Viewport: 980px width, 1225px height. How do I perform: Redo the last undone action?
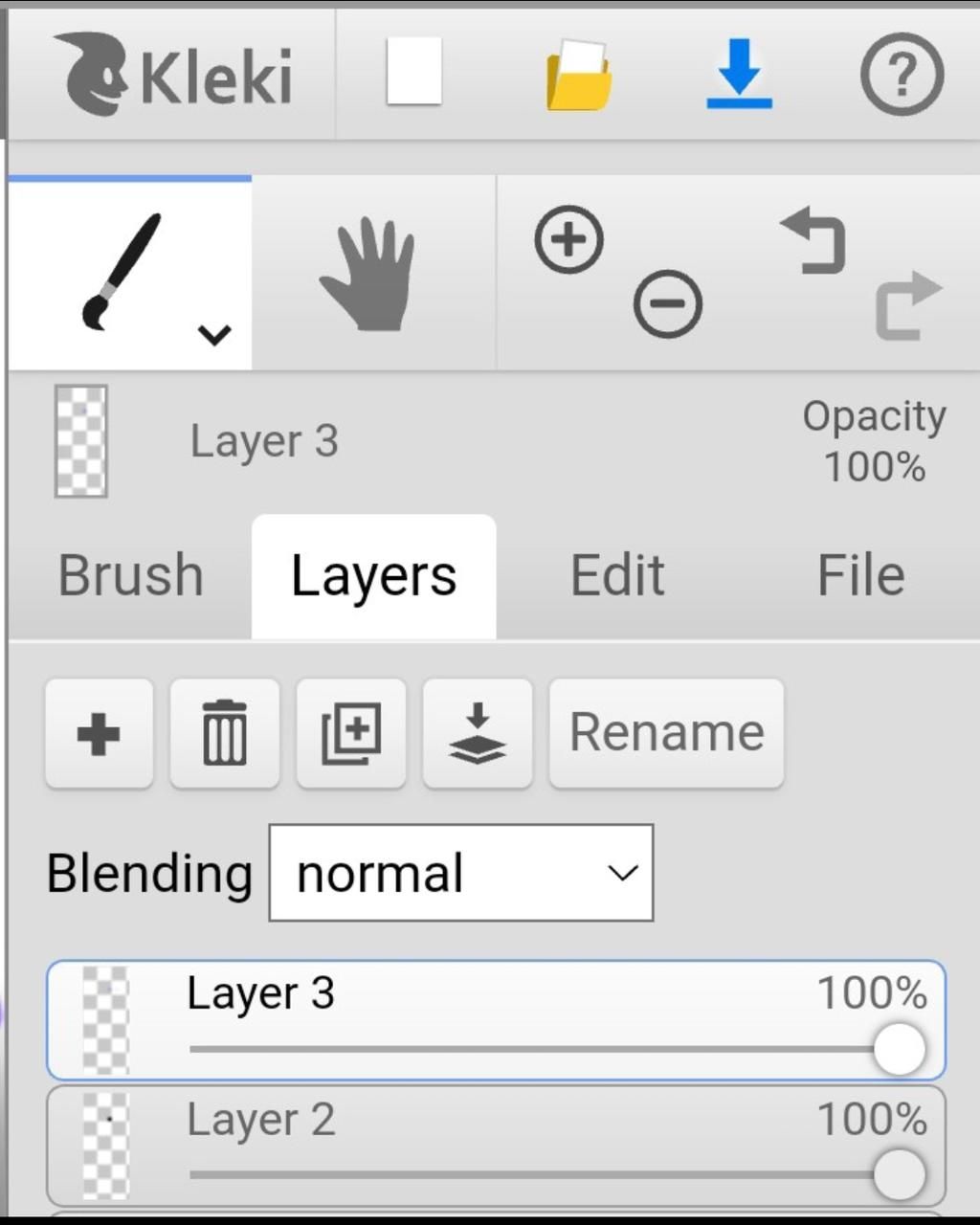907,304
